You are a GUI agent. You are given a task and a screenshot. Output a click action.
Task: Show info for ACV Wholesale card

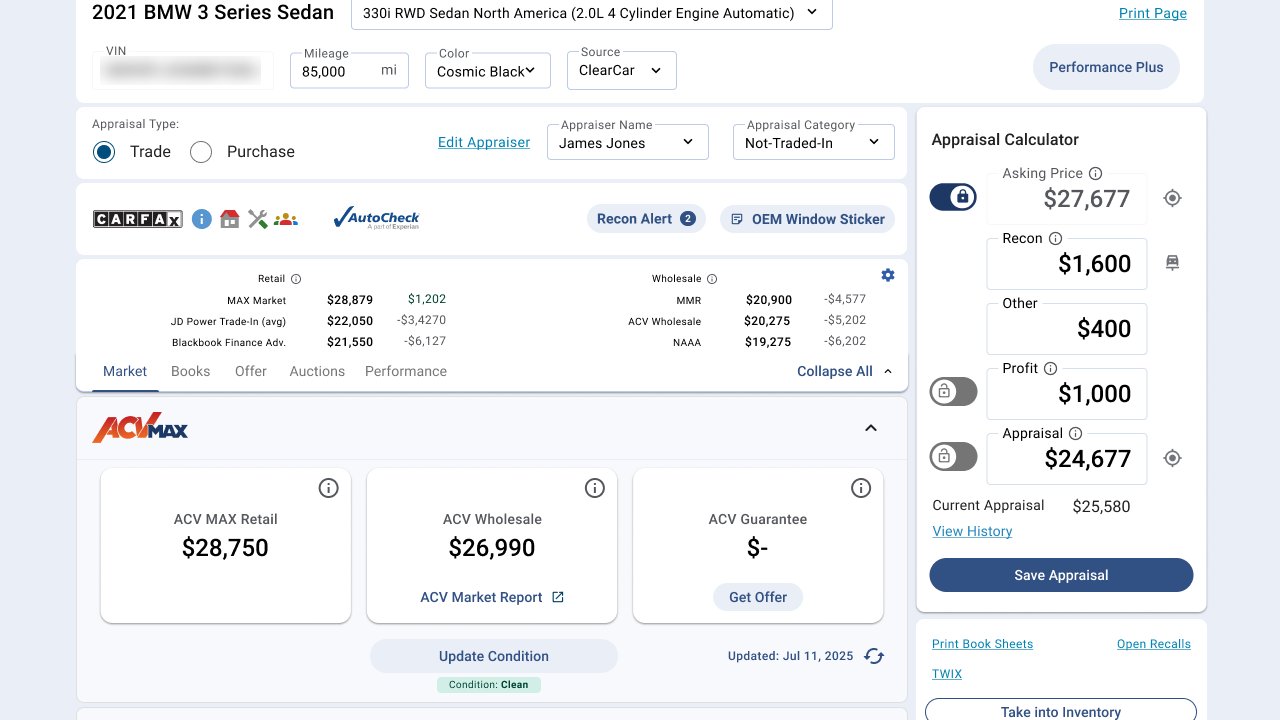[595, 488]
